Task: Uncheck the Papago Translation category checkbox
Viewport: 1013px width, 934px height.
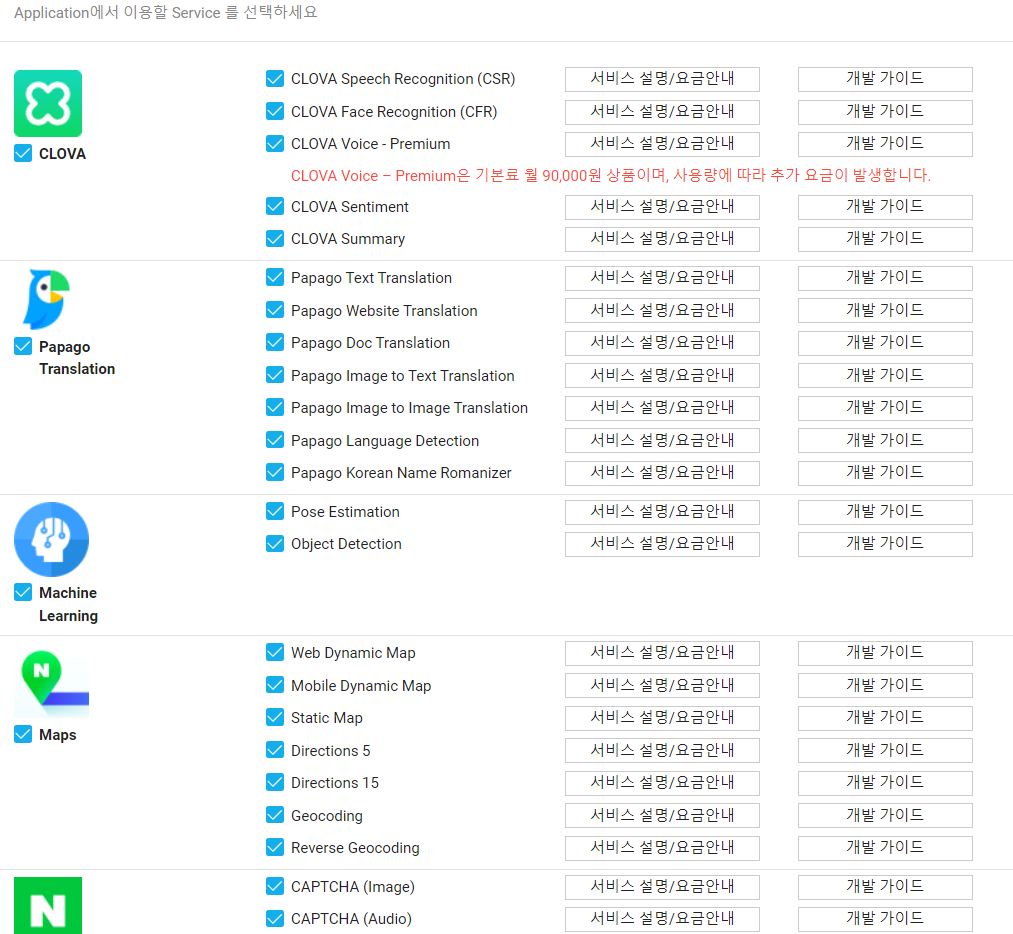Action: [23, 346]
